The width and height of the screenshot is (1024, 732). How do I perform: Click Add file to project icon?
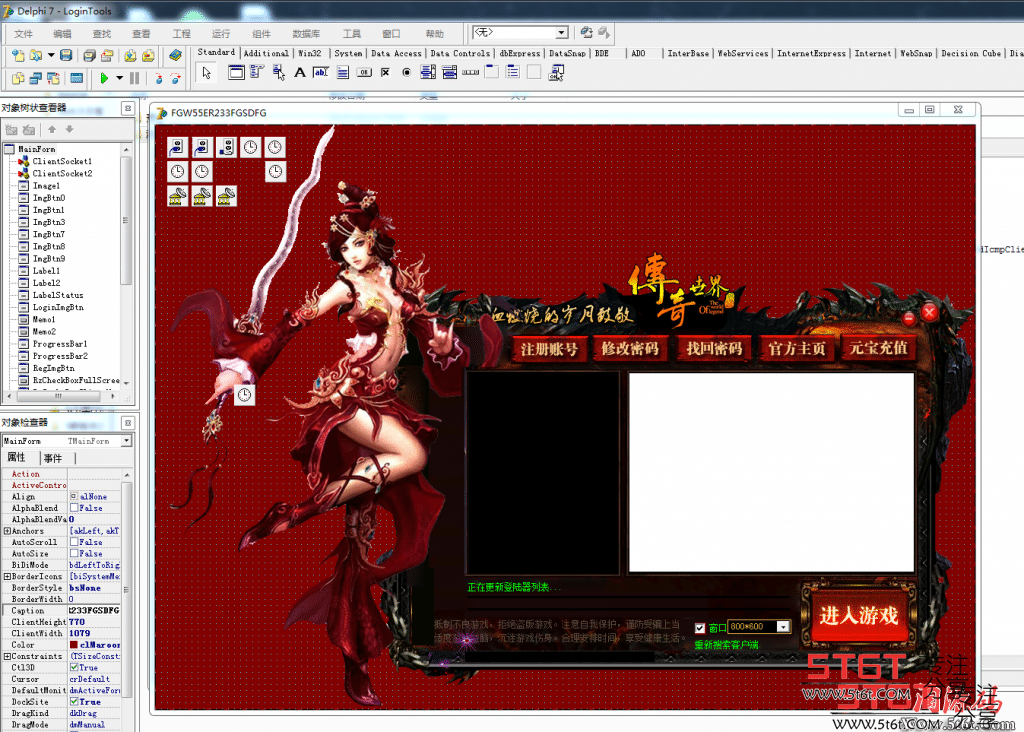(x=131, y=56)
